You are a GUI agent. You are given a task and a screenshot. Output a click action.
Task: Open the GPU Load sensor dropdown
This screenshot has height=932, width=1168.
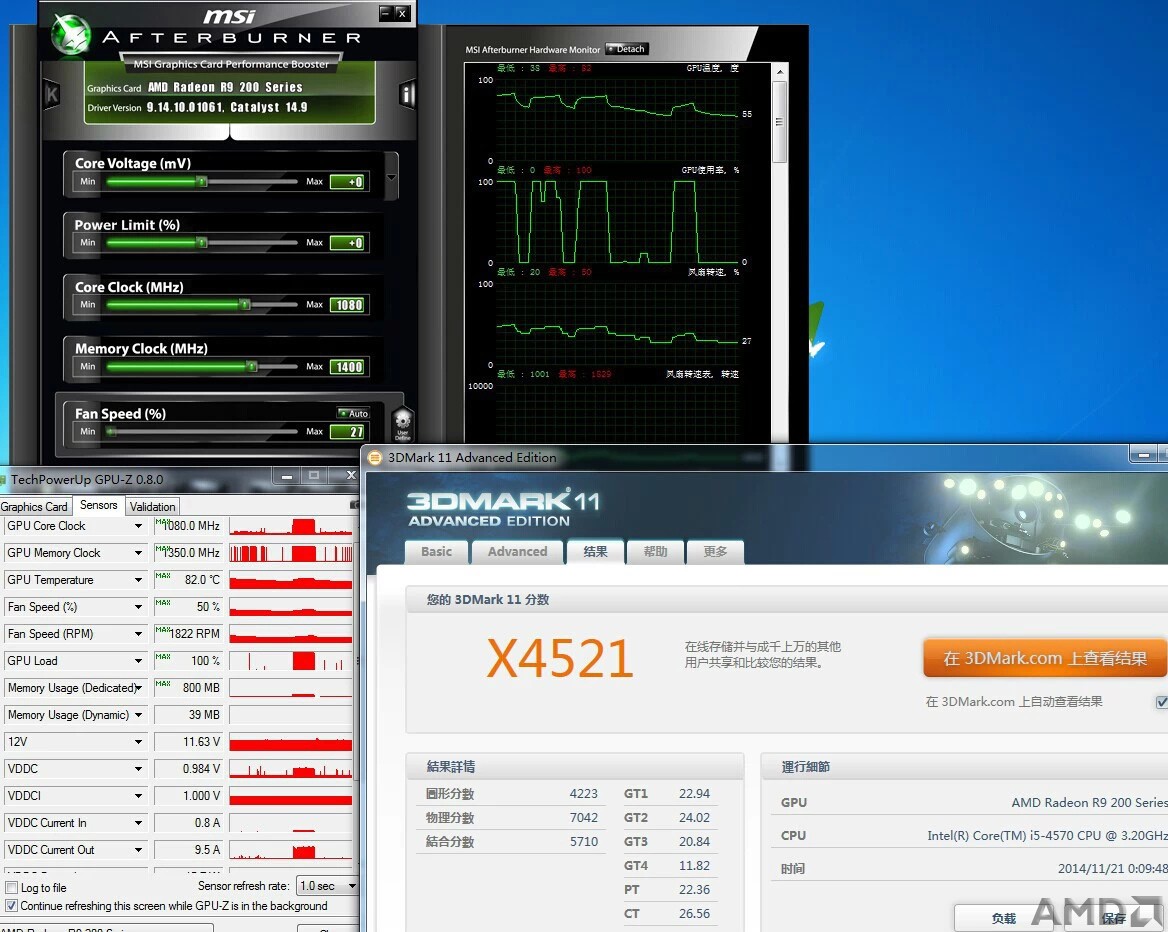click(139, 661)
